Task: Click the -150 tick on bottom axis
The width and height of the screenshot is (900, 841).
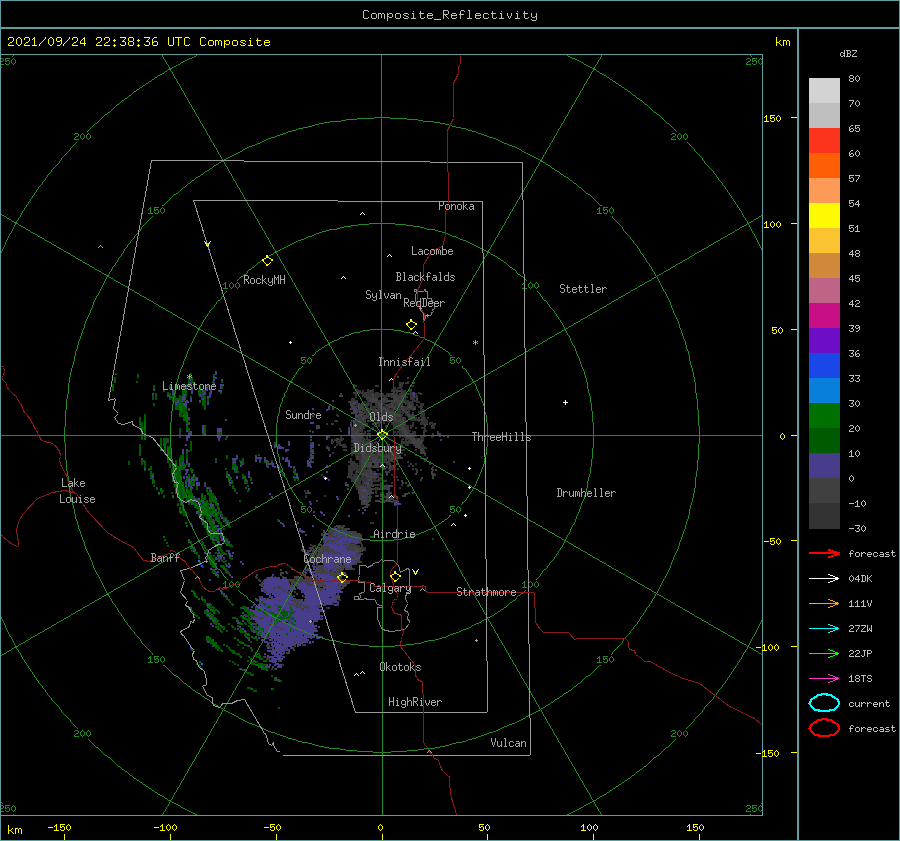Action: [x=59, y=827]
